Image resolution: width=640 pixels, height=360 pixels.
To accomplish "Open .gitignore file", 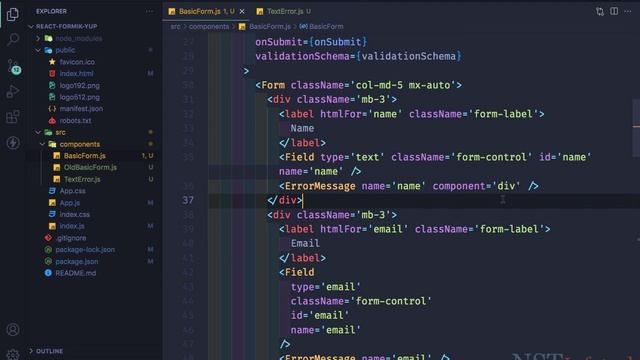I will (71, 238).
